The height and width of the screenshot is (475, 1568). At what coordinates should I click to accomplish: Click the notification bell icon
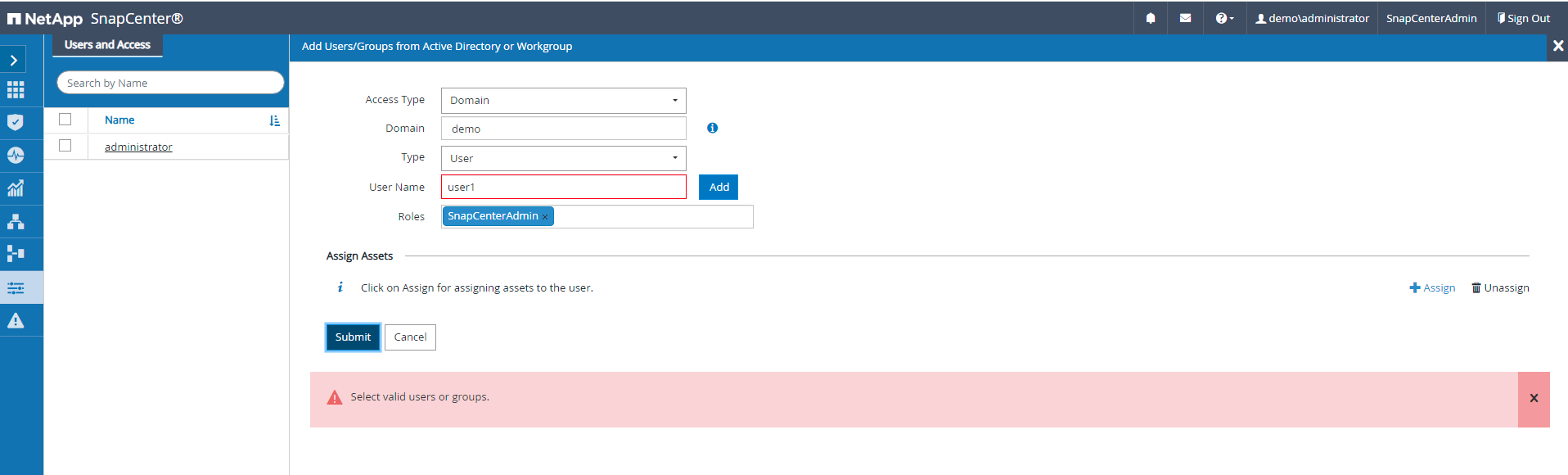[1151, 18]
